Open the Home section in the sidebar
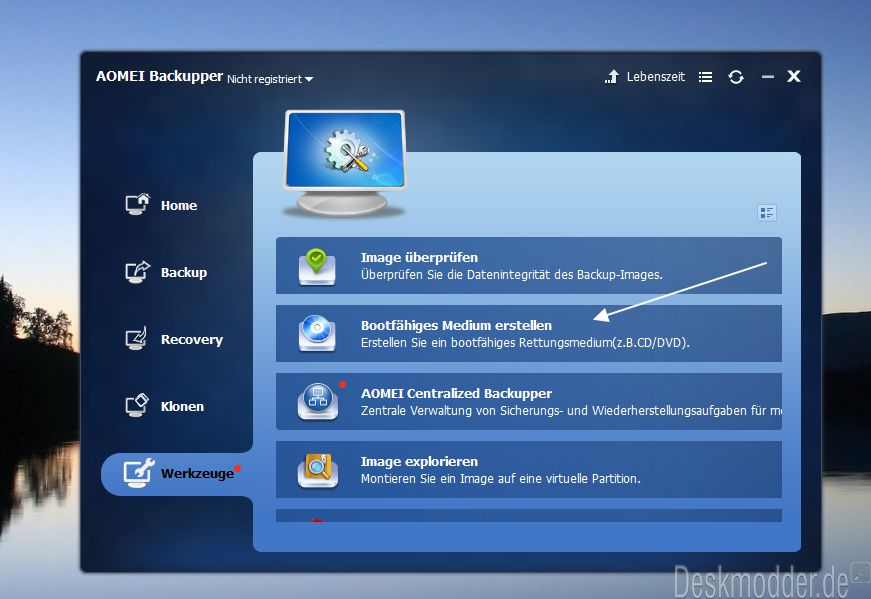Viewport: 871px width, 599px height. point(161,205)
